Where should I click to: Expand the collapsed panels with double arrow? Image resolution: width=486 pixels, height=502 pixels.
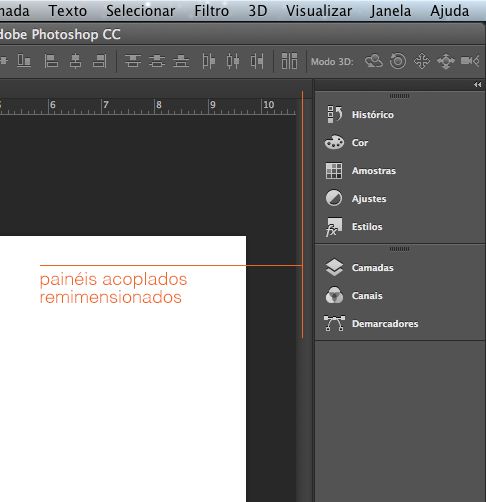point(477,85)
